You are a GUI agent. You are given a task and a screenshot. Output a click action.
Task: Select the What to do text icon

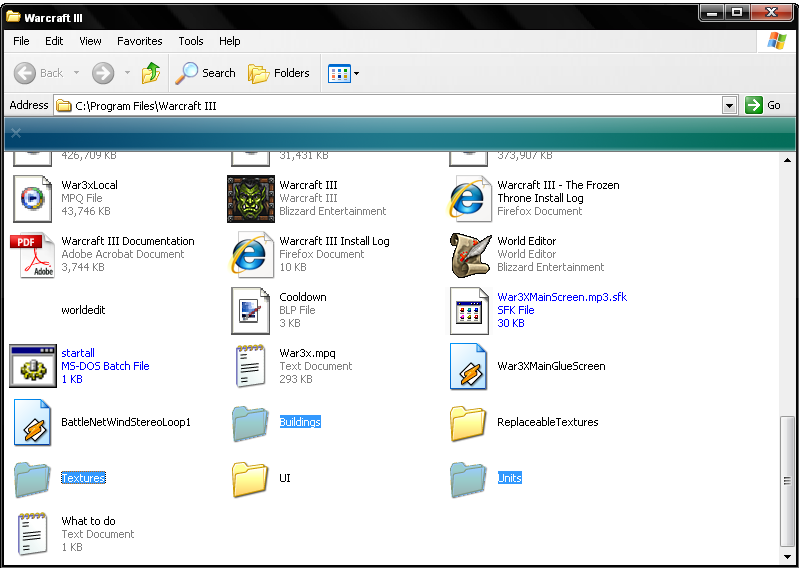click(32, 534)
